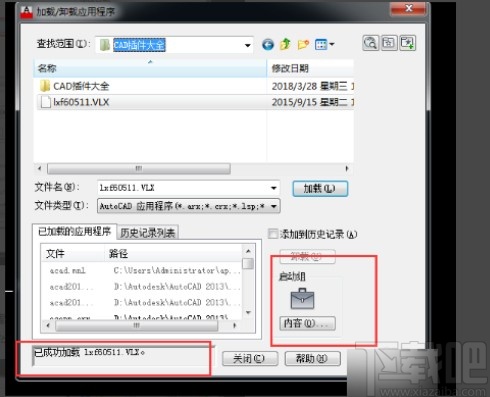Viewport: 490px width, 397px height.
Task: Click the AutoCAD title bar logo
Action: tap(26, 12)
